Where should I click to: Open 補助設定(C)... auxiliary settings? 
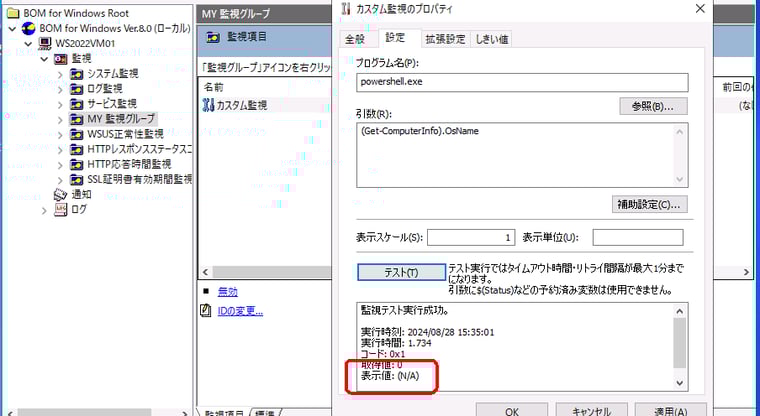[x=649, y=204]
